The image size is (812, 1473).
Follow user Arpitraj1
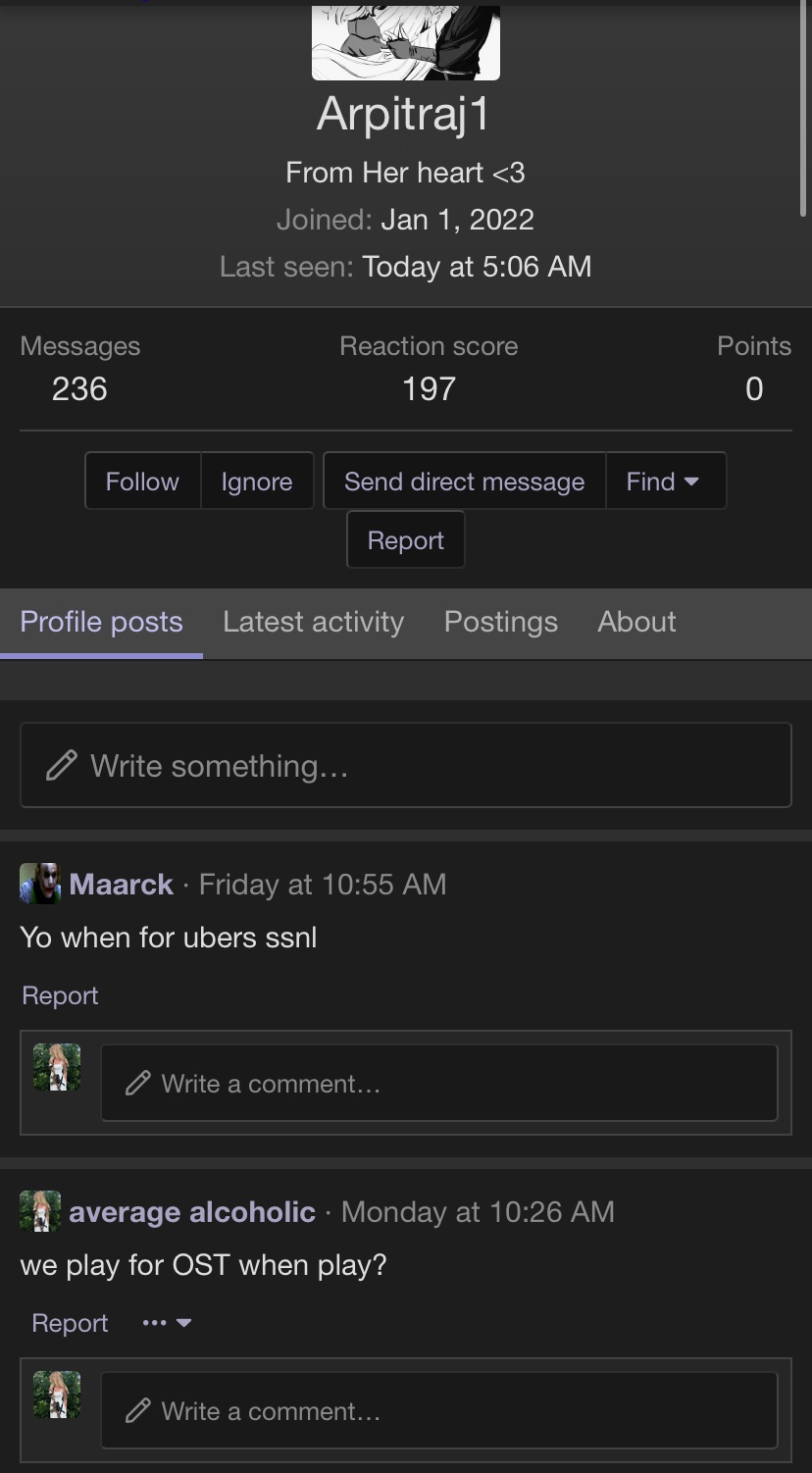(142, 481)
